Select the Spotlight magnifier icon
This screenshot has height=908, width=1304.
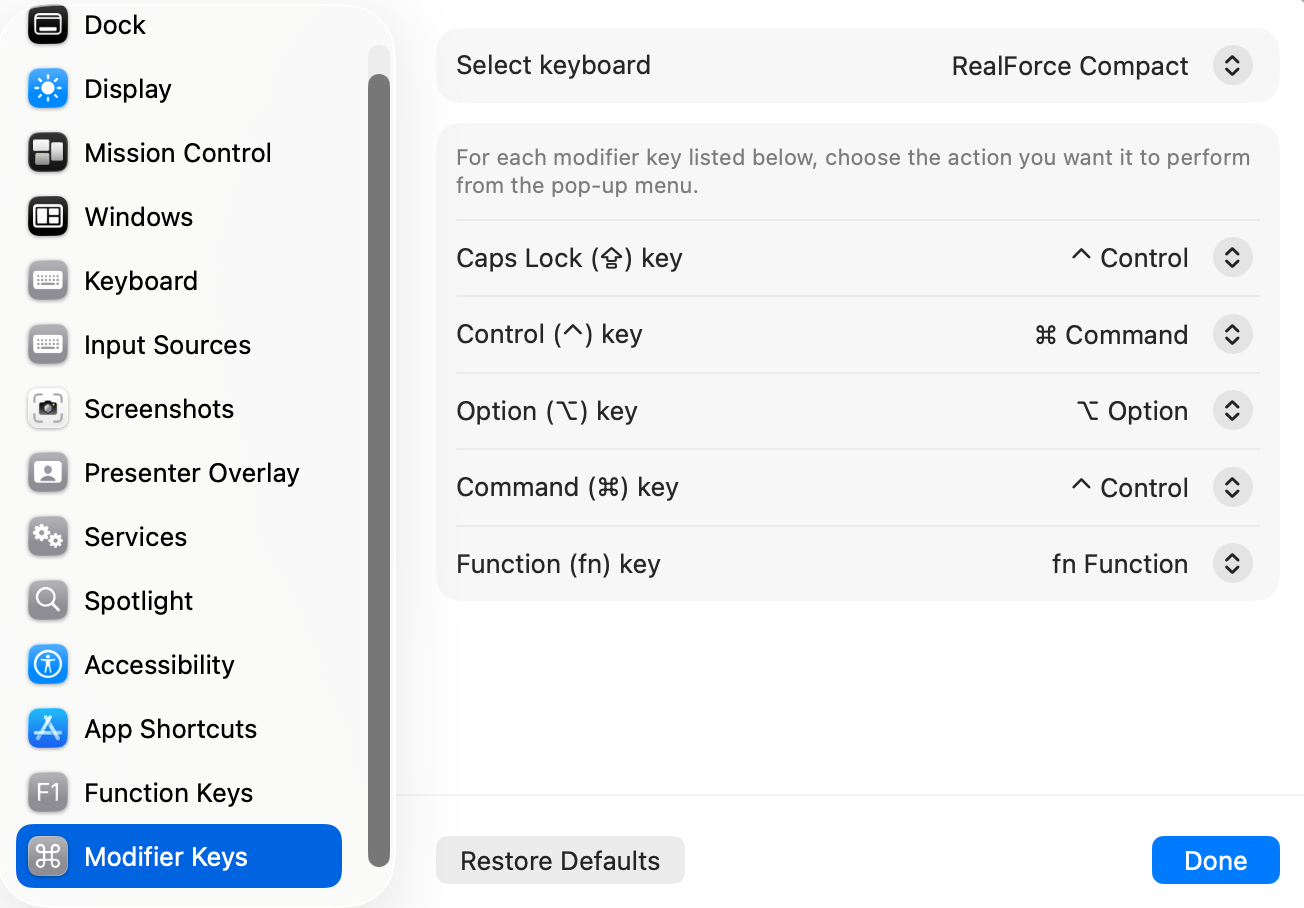(x=48, y=601)
